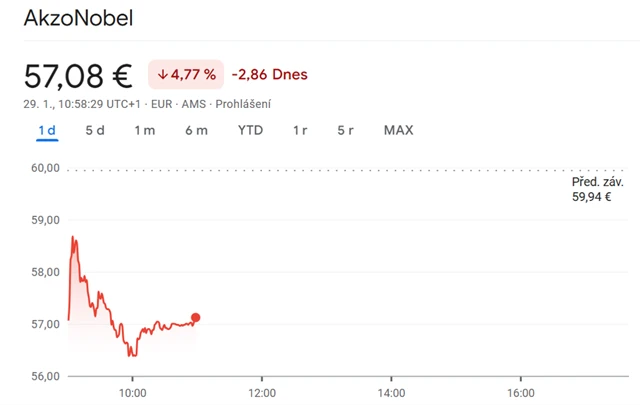Click the 60,00 price axis label
The height and width of the screenshot is (405, 640).
point(46,168)
